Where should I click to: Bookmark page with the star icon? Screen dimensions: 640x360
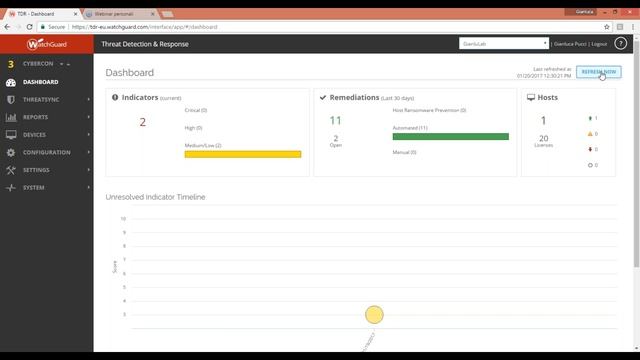coord(607,27)
